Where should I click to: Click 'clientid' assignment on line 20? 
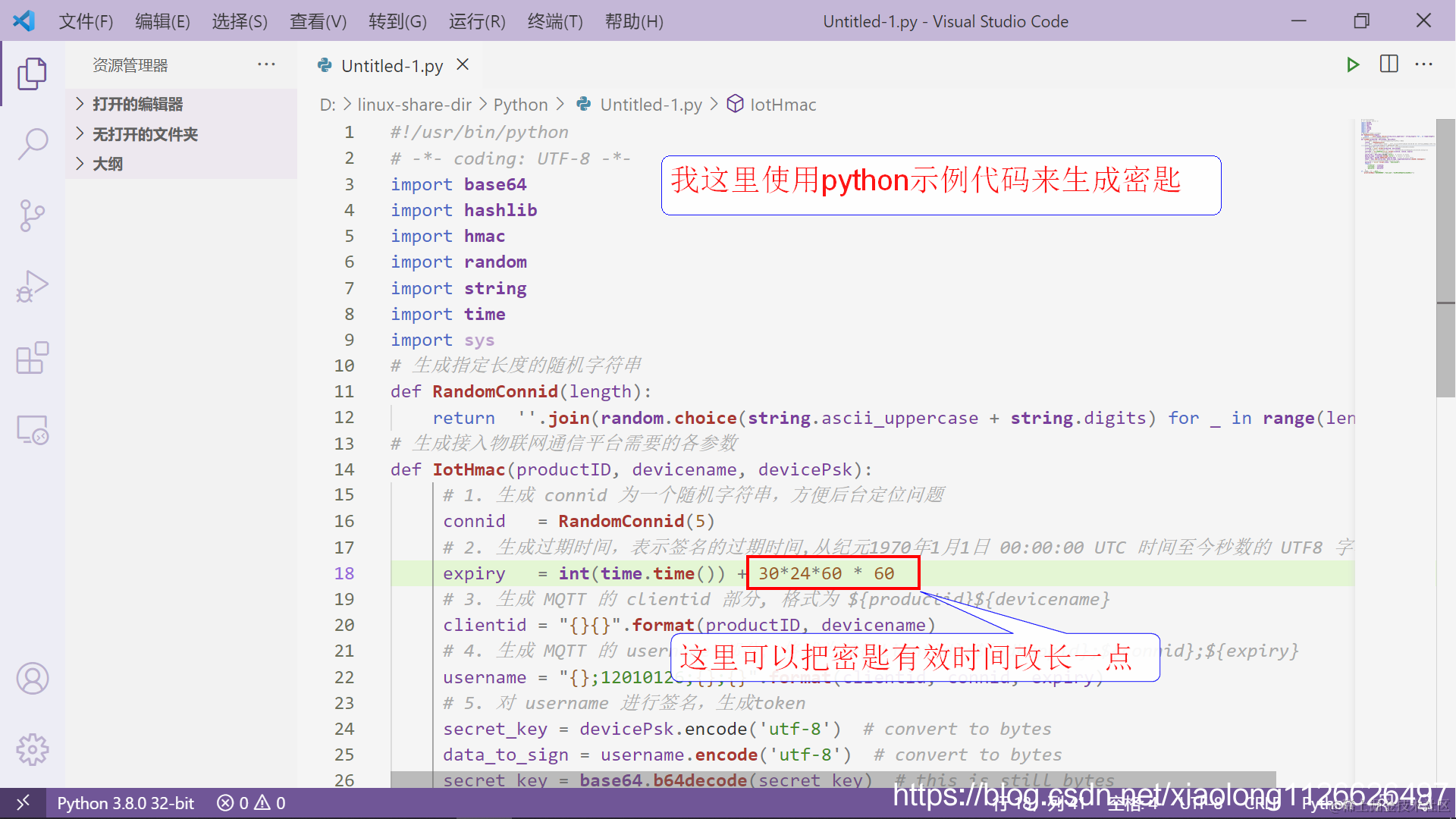point(689,625)
